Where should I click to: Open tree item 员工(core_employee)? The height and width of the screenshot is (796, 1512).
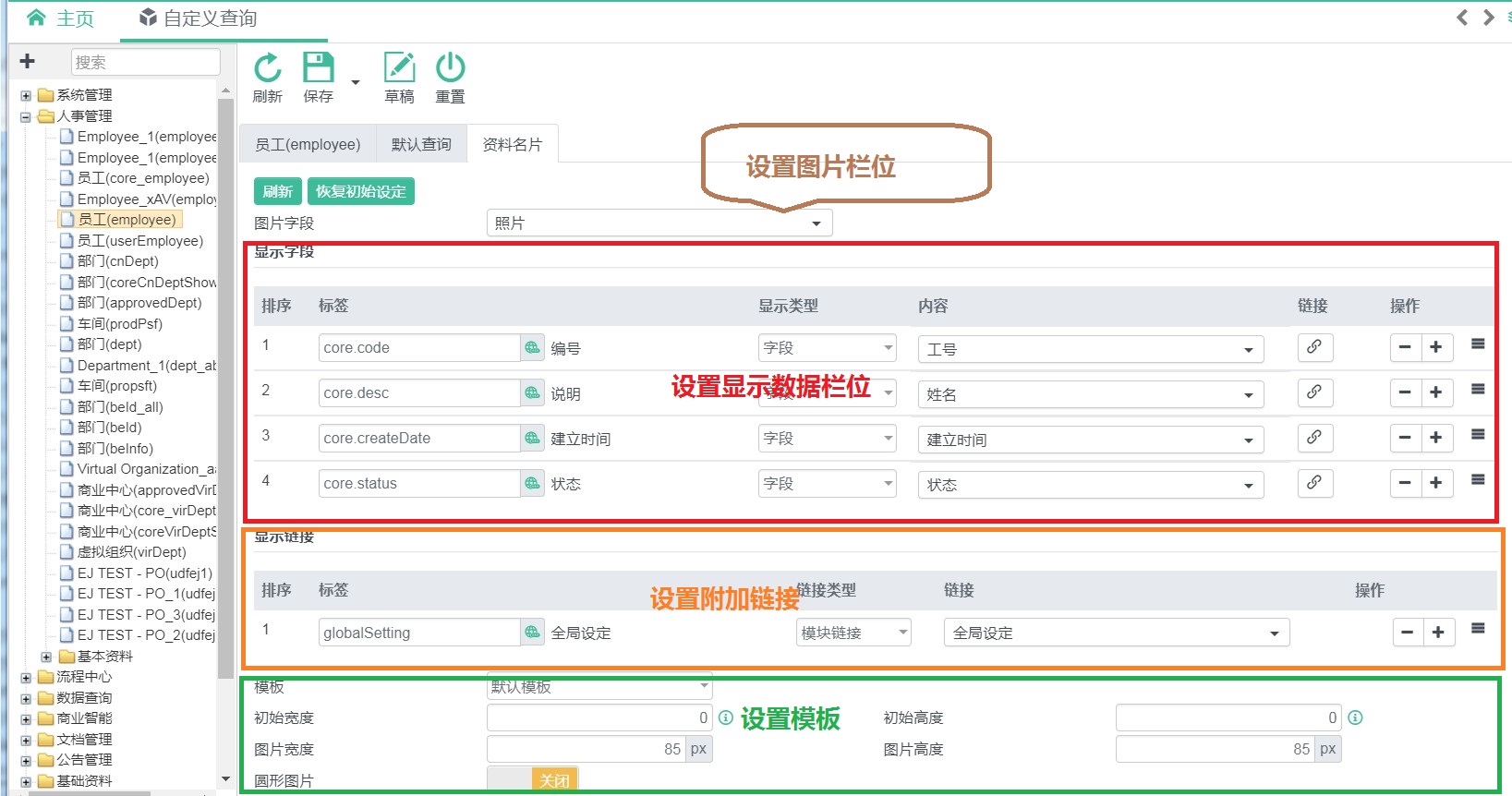click(143, 178)
